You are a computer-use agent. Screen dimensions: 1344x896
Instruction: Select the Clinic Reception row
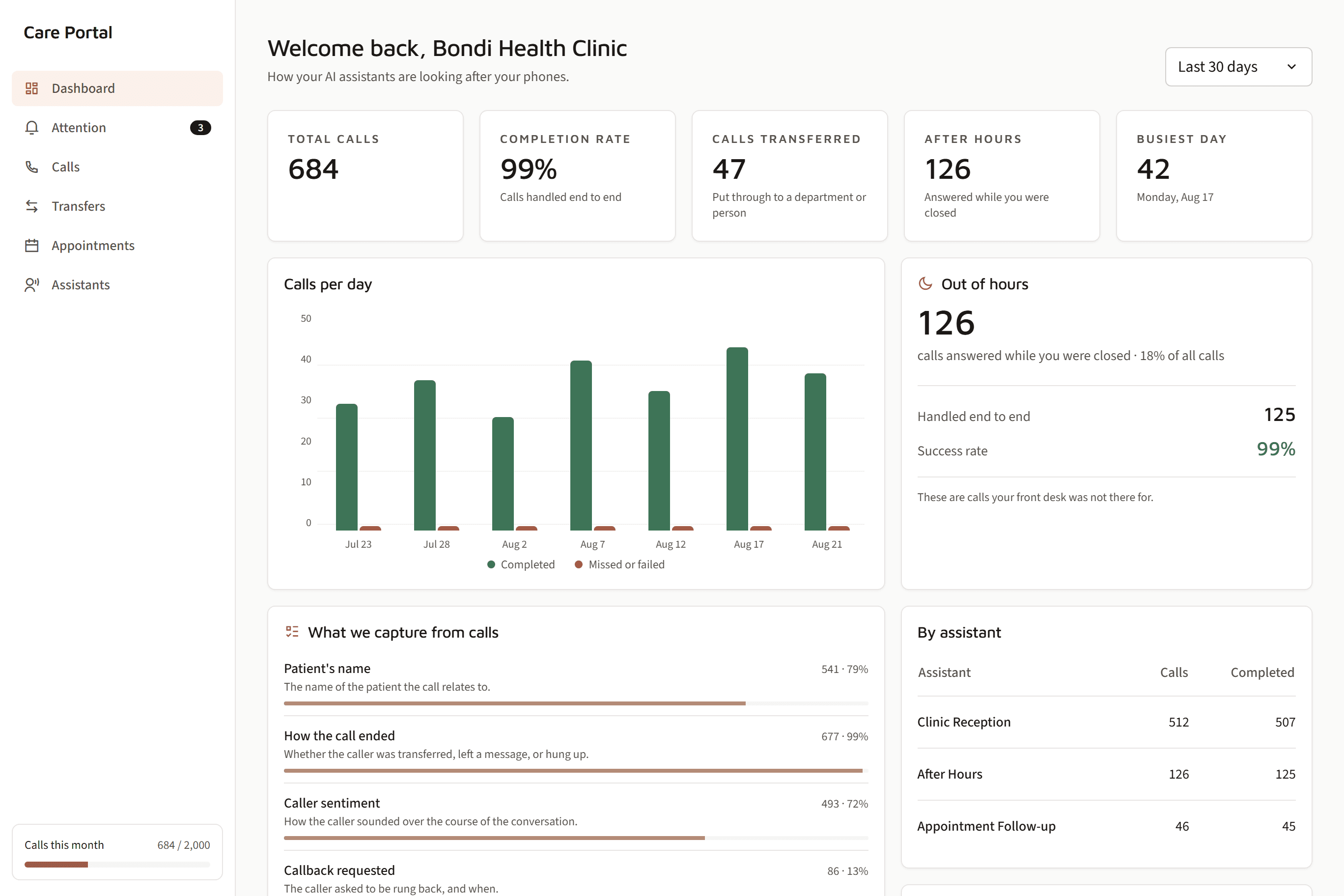[1106, 722]
